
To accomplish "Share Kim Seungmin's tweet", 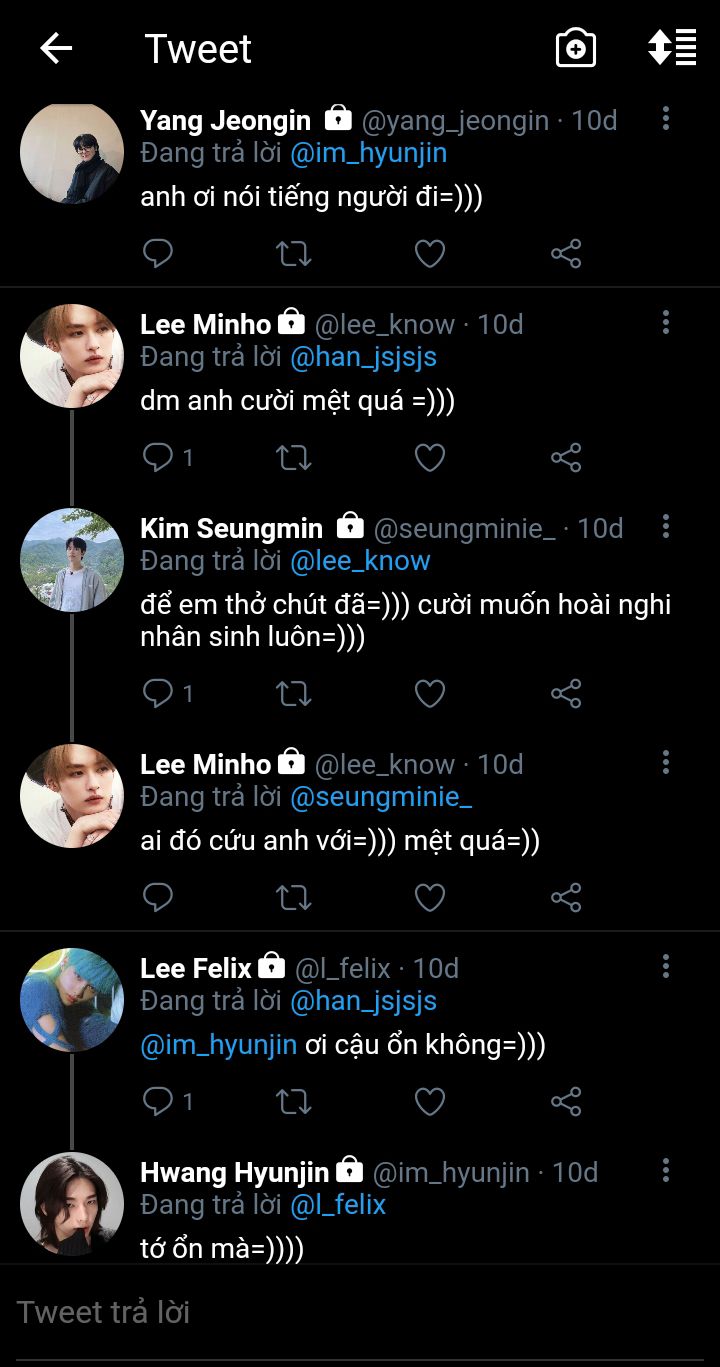I will pos(566,694).
